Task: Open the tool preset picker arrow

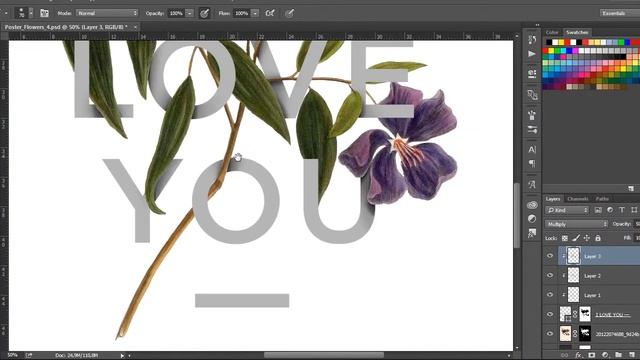Action: 6,13
